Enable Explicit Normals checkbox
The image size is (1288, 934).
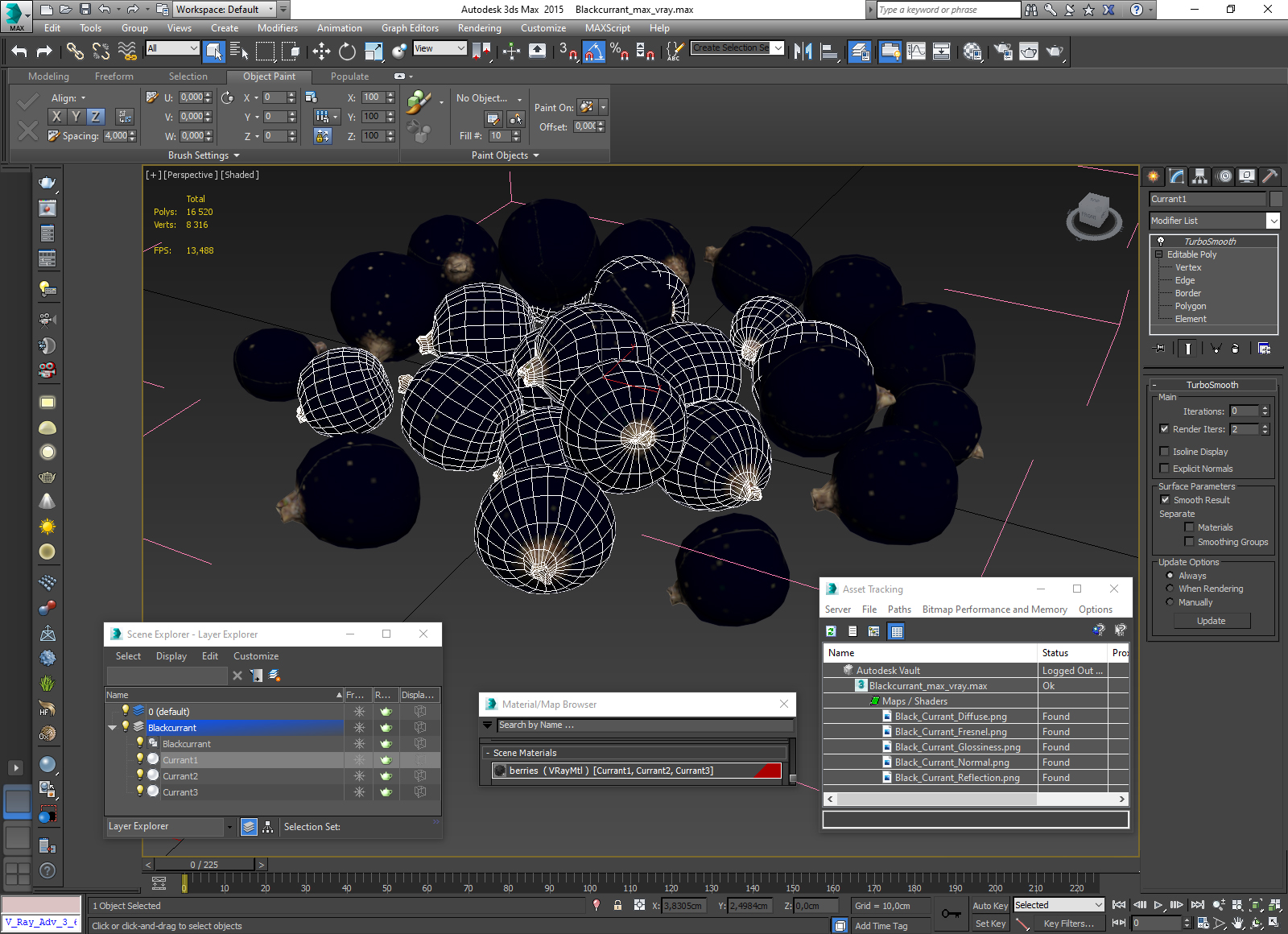click(1164, 469)
